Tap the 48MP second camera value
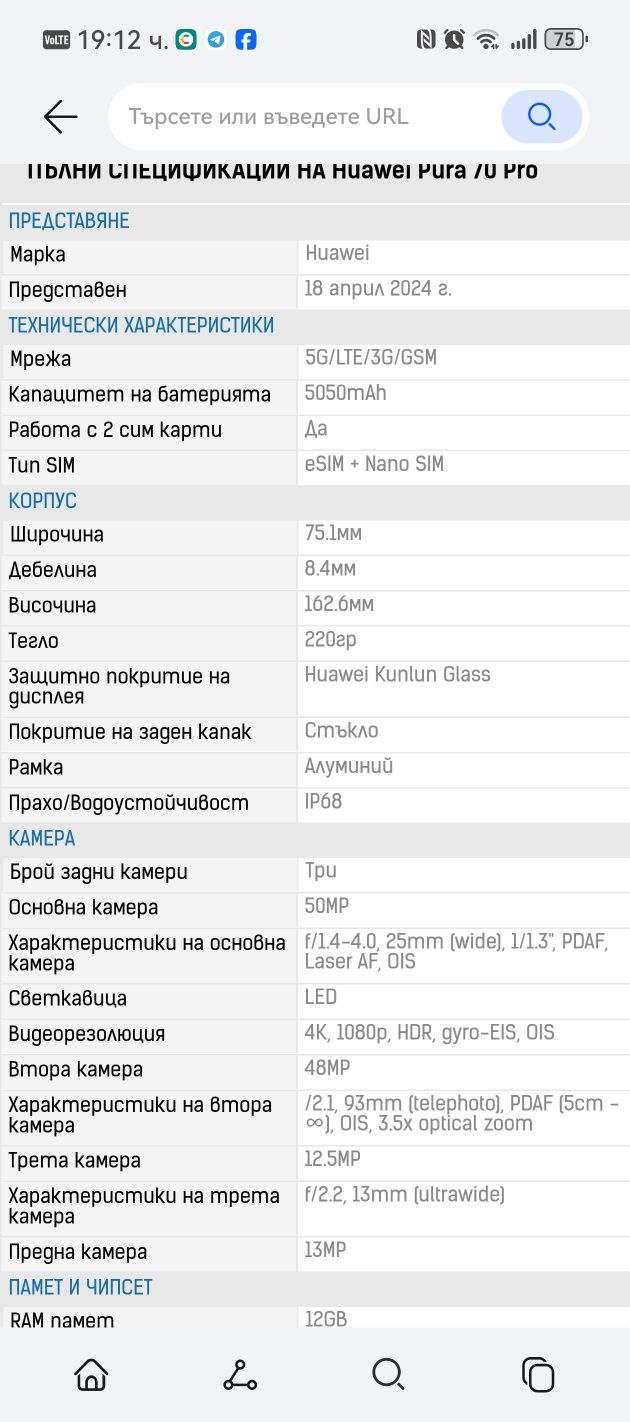 (326, 1068)
